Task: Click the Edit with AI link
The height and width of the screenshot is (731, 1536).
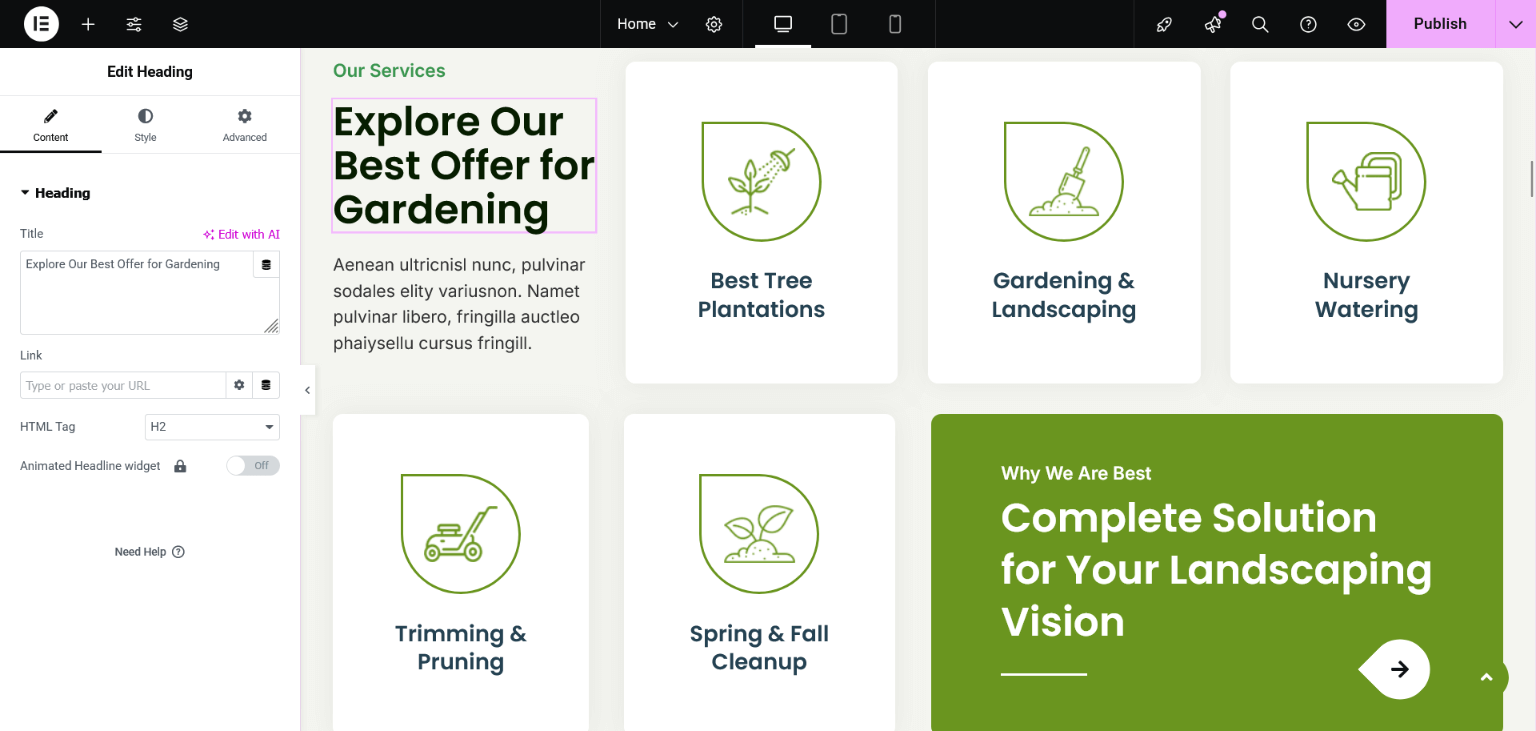Action: click(241, 235)
